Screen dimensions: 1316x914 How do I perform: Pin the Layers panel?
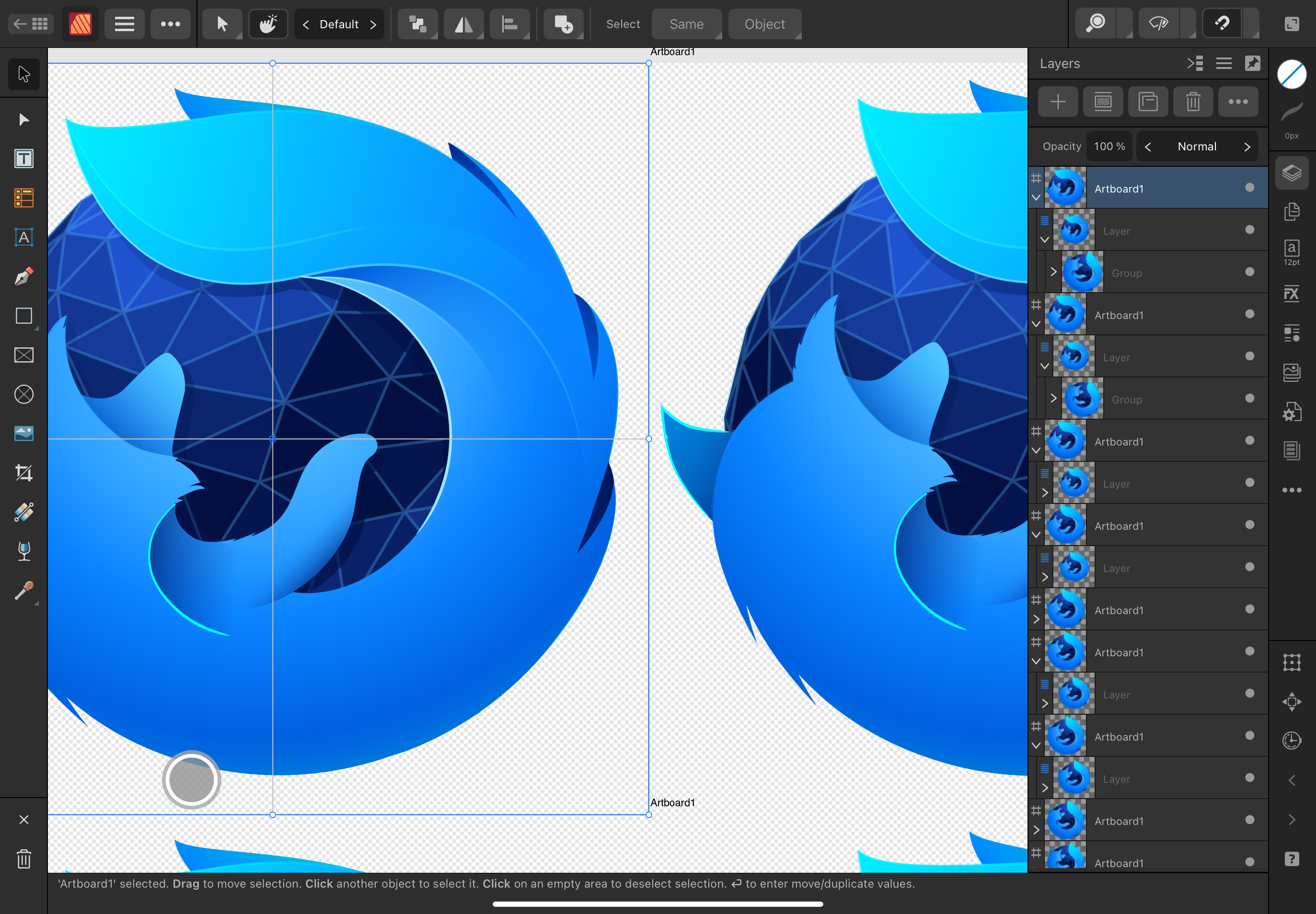click(x=1253, y=63)
